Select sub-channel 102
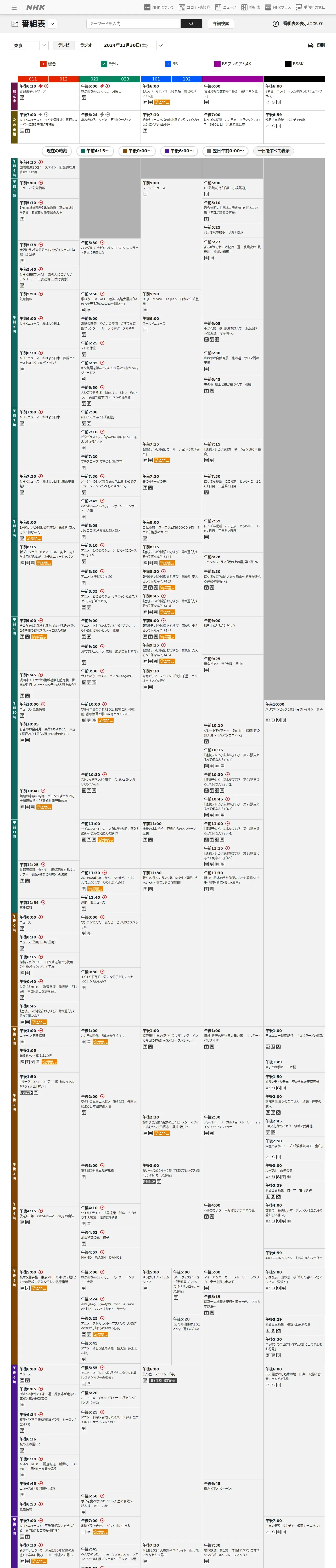The height and width of the screenshot is (1568, 336). tap(187, 79)
